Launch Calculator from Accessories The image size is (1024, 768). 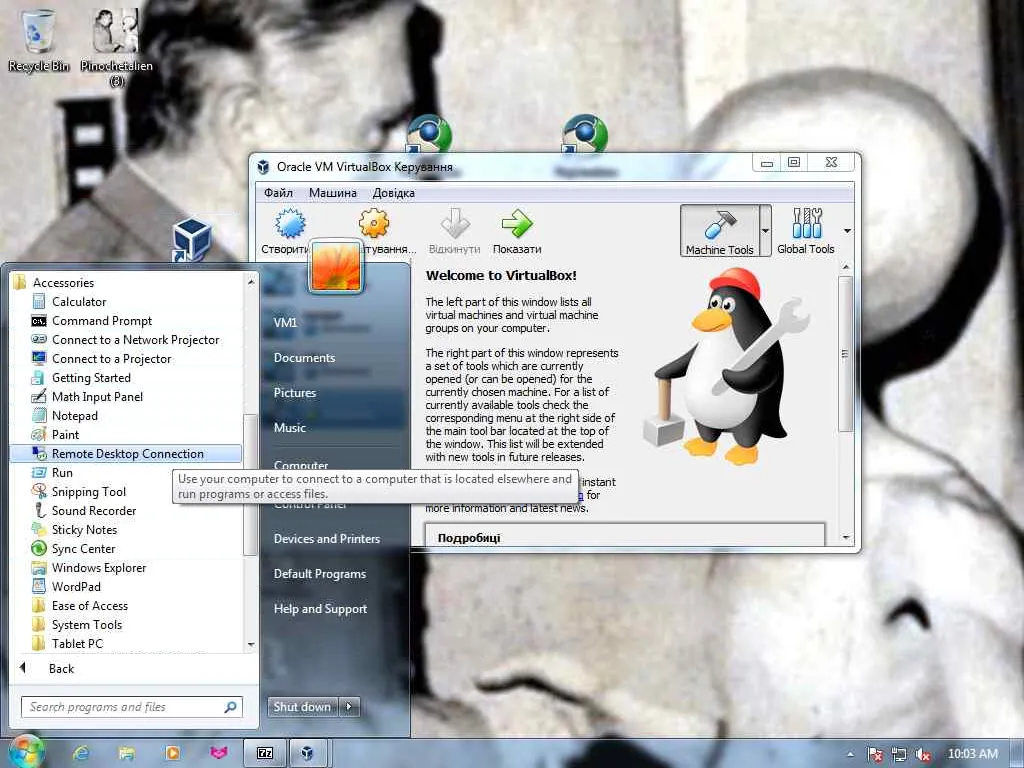pos(79,302)
